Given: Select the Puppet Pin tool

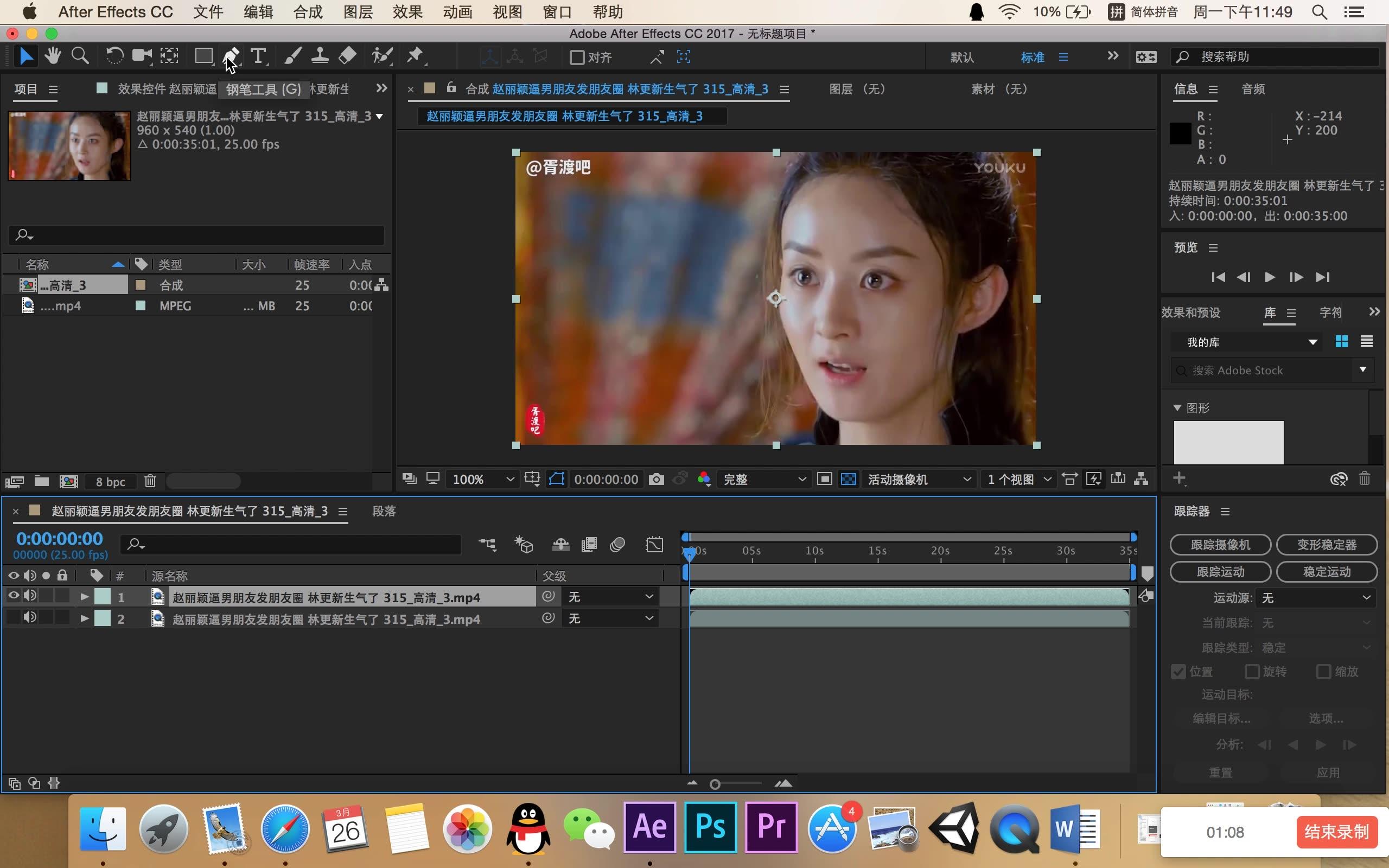Looking at the screenshot, I should click(415, 56).
